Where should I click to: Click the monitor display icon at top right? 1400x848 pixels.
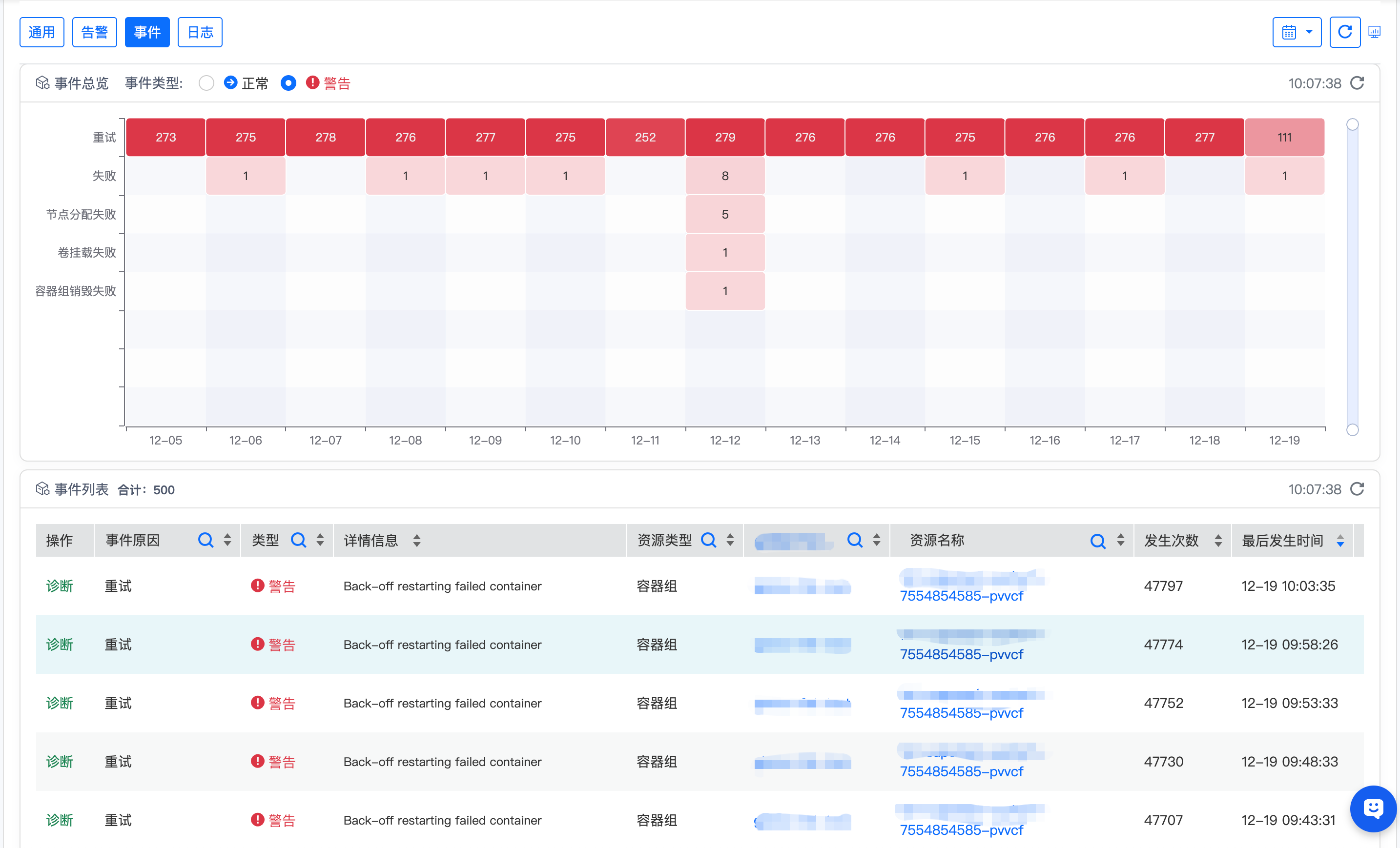(x=1374, y=32)
